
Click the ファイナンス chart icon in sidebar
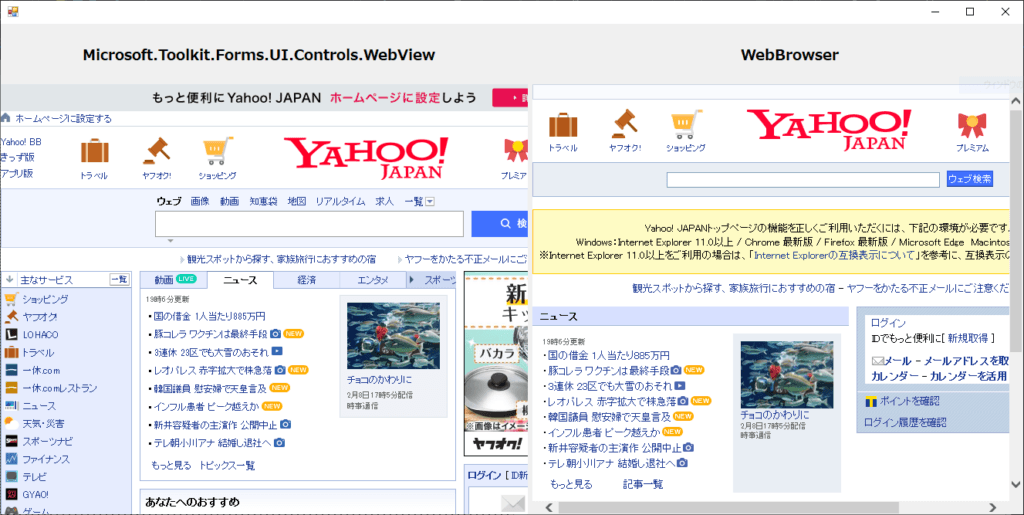click(x=11, y=459)
